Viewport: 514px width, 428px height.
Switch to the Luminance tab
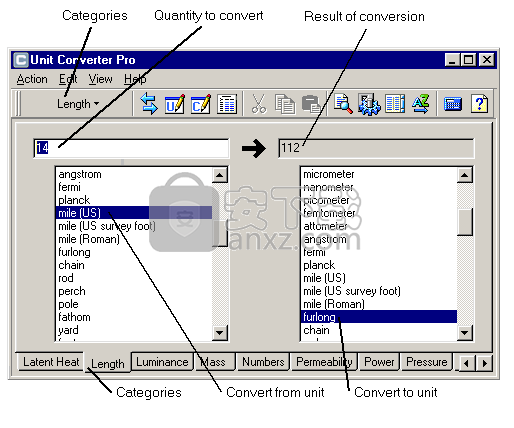(162, 362)
